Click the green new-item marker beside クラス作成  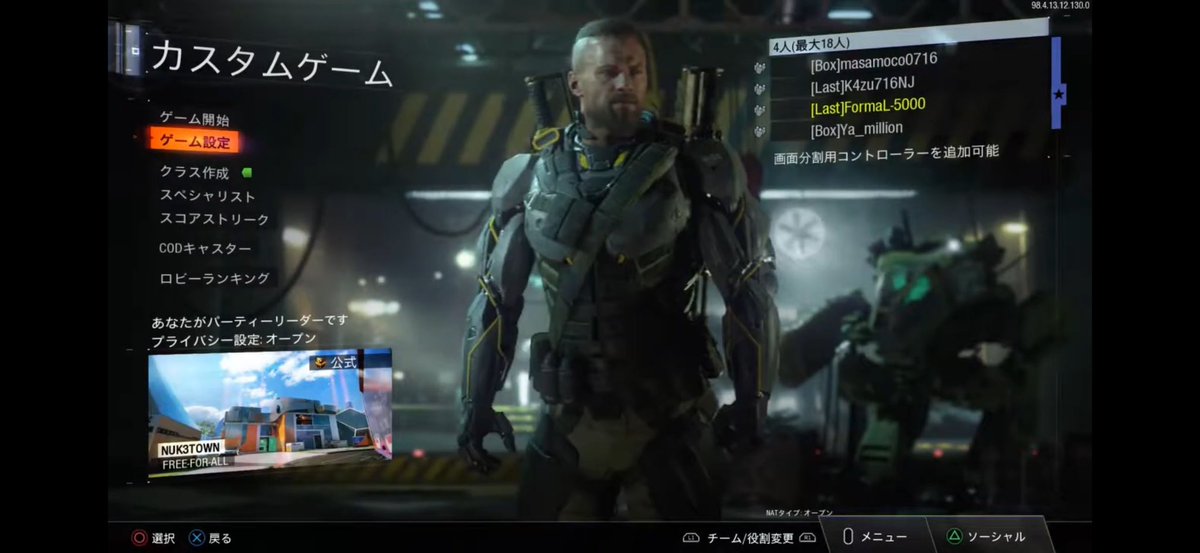pyautogui.click(x=247, y=172)
